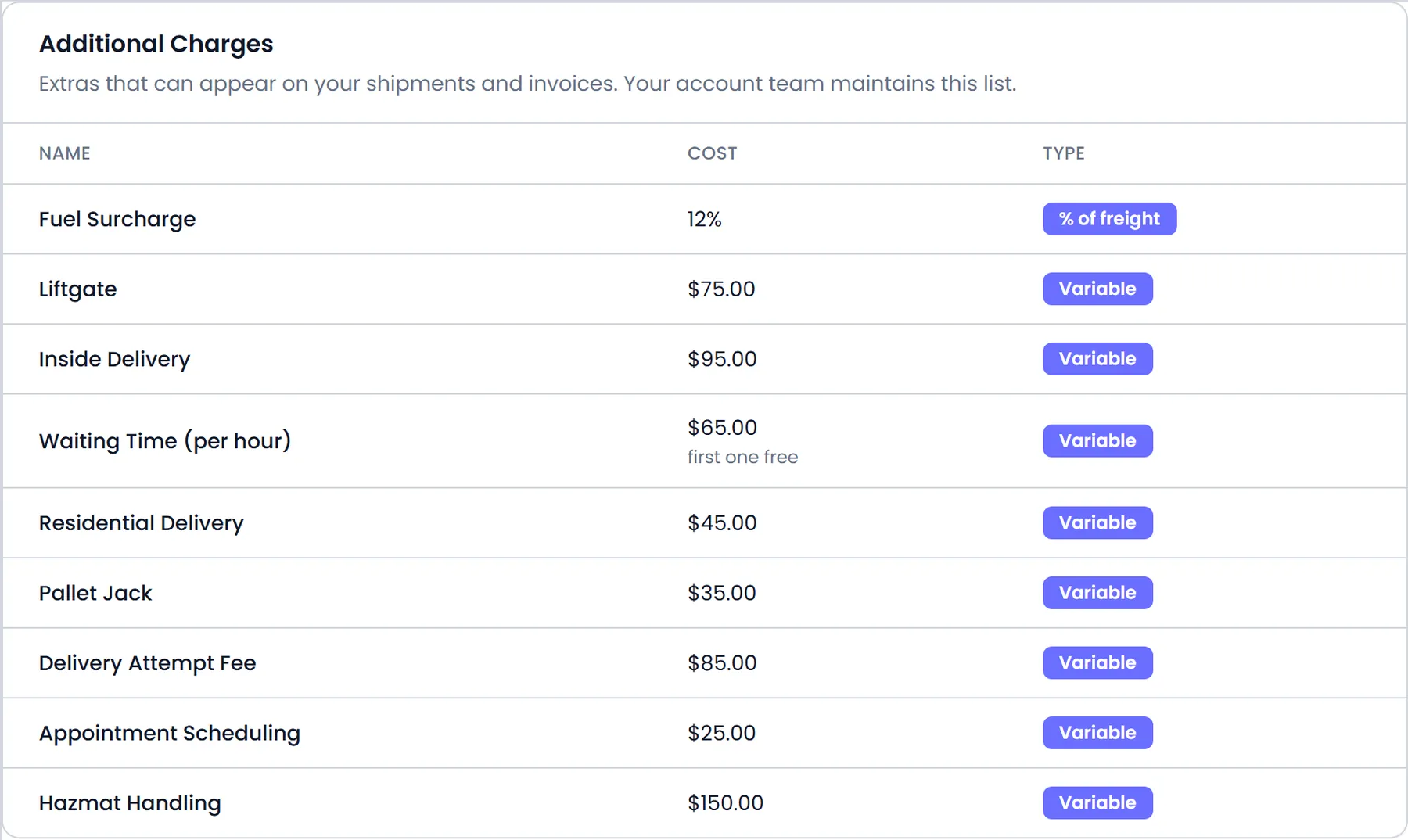Click the Fuel Surcharge row name
This screenshot has height=840, width=1408.
pyautogui.click(x=117, y=219)
